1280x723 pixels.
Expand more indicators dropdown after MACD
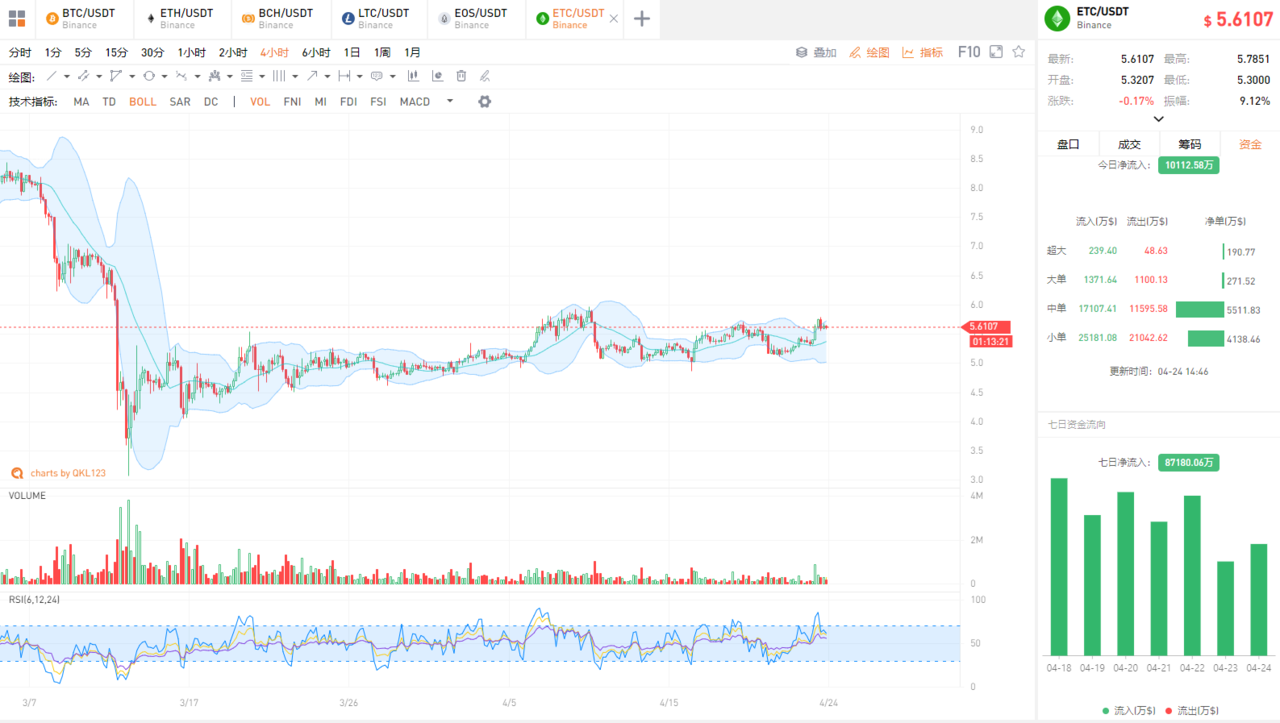(450, 100)
